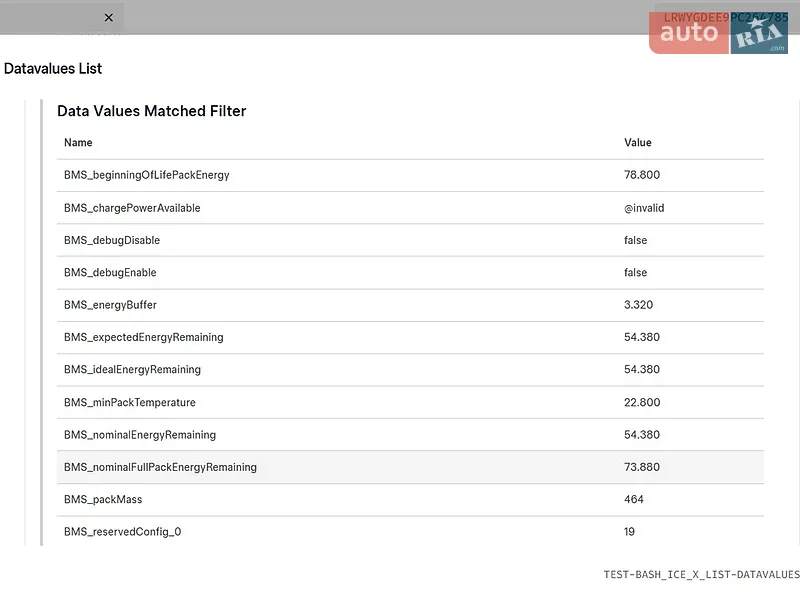Select the BMS_energyBuffer row

click(410, 305)
